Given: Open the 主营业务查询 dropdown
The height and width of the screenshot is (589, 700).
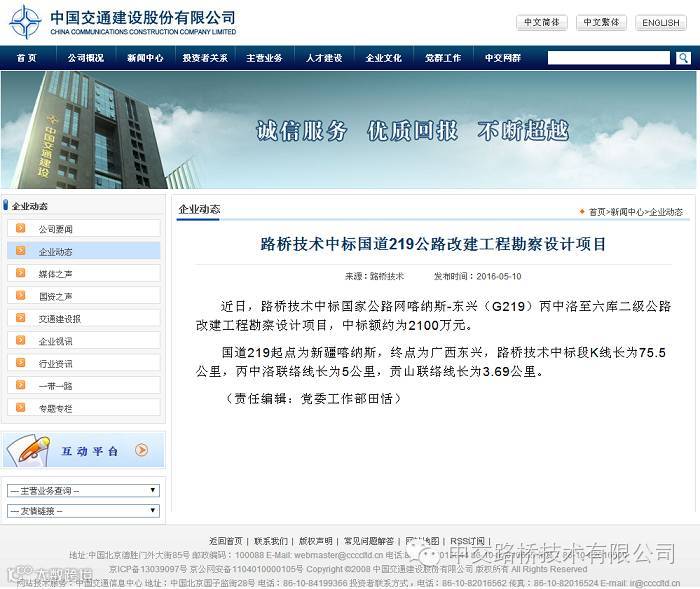Looking at the screenshot, I should [x=83, y=491].
